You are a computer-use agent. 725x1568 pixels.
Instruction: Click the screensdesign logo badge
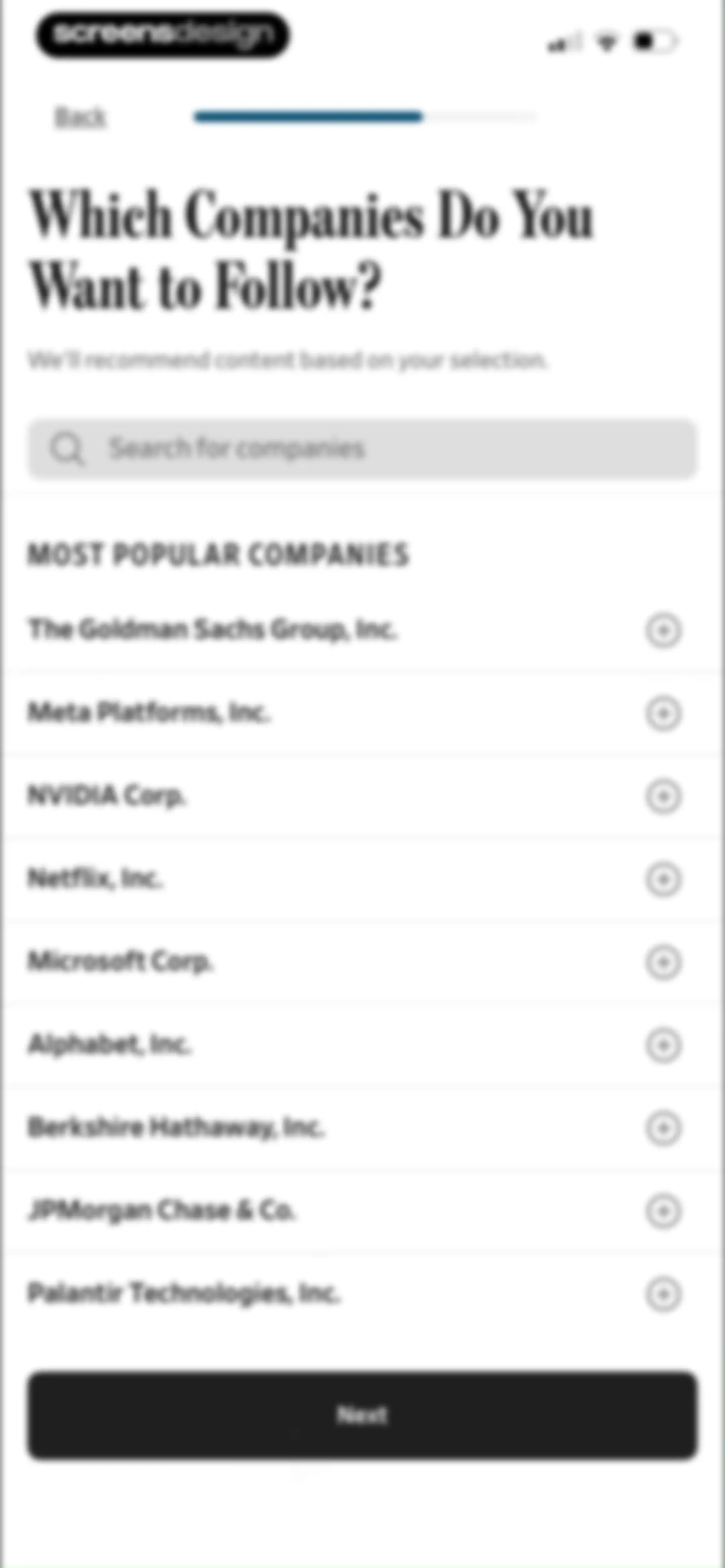(x=162, y=35)
